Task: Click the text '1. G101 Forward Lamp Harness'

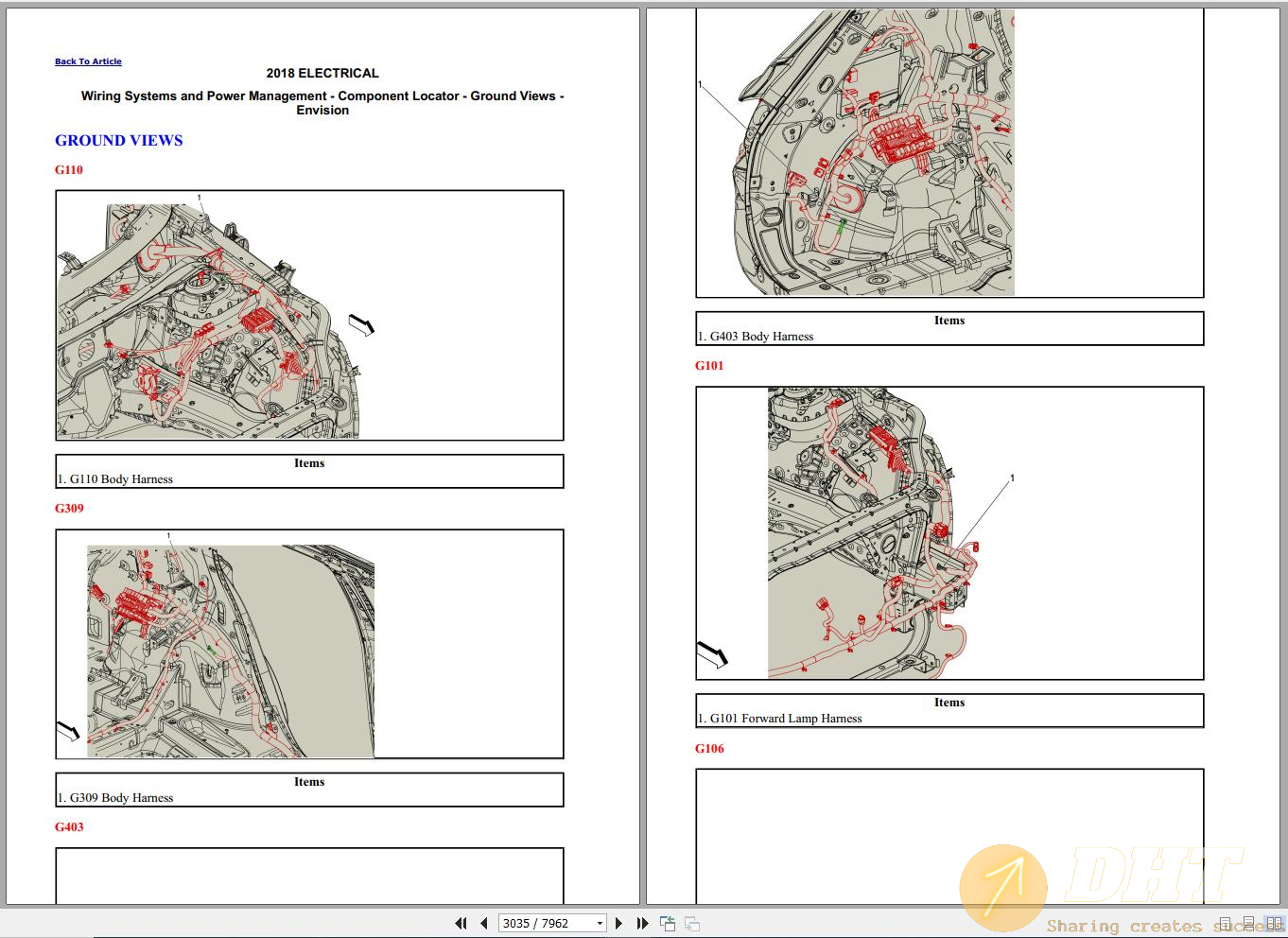Action: [780, 719]
